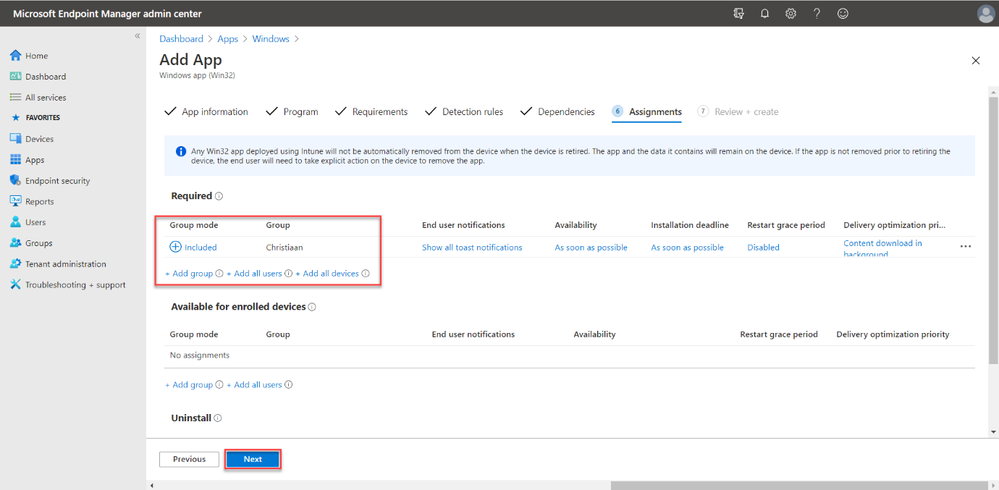999x490 pixels.
Task: Click the Apps grid icon
Action: coord(16,160)
